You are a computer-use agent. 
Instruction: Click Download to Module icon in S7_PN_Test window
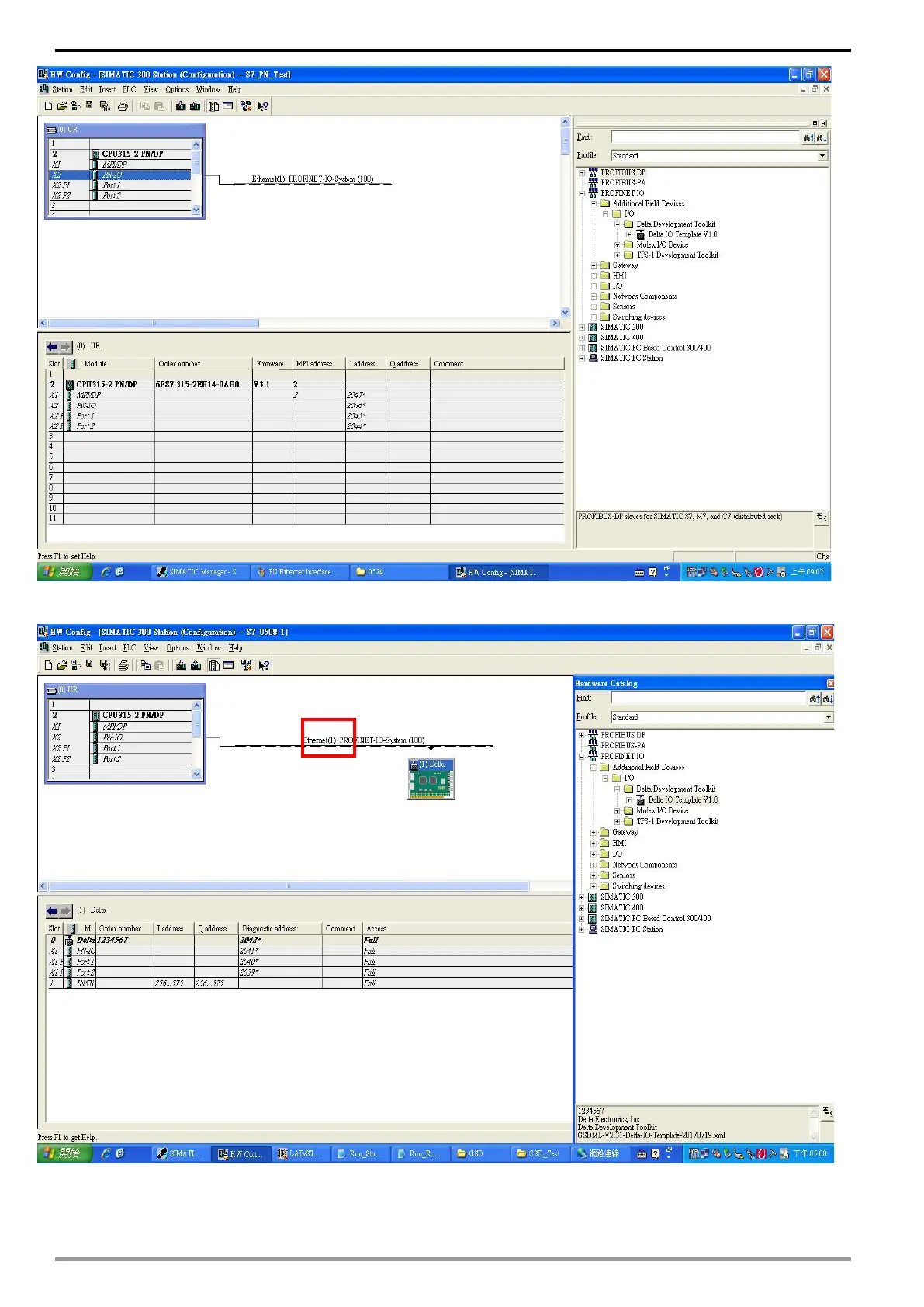pyautogui.click(x=181, y=106)
